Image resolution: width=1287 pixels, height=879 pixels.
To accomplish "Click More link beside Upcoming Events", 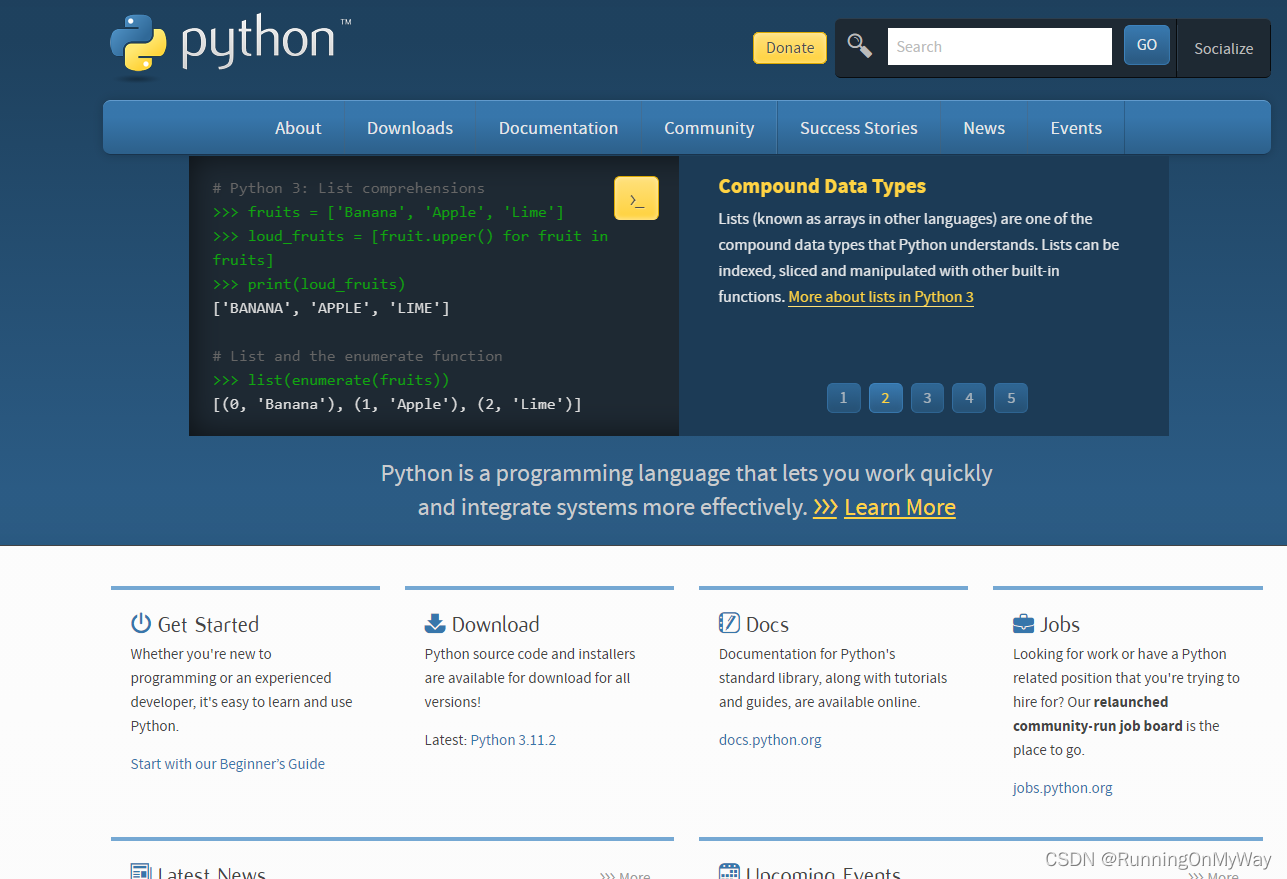I will [1213, 875].
